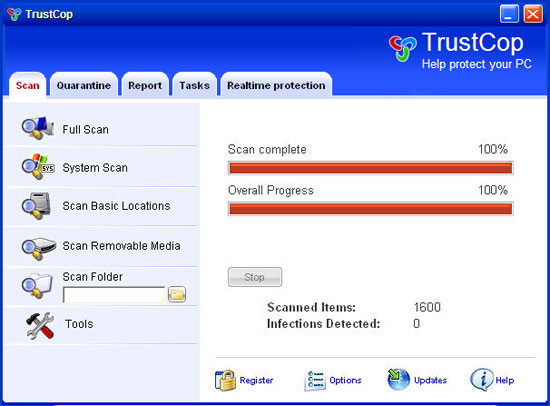Screen dimensions: 550x406
Task: Click the Stop button
Action: (x=255, y=277)
